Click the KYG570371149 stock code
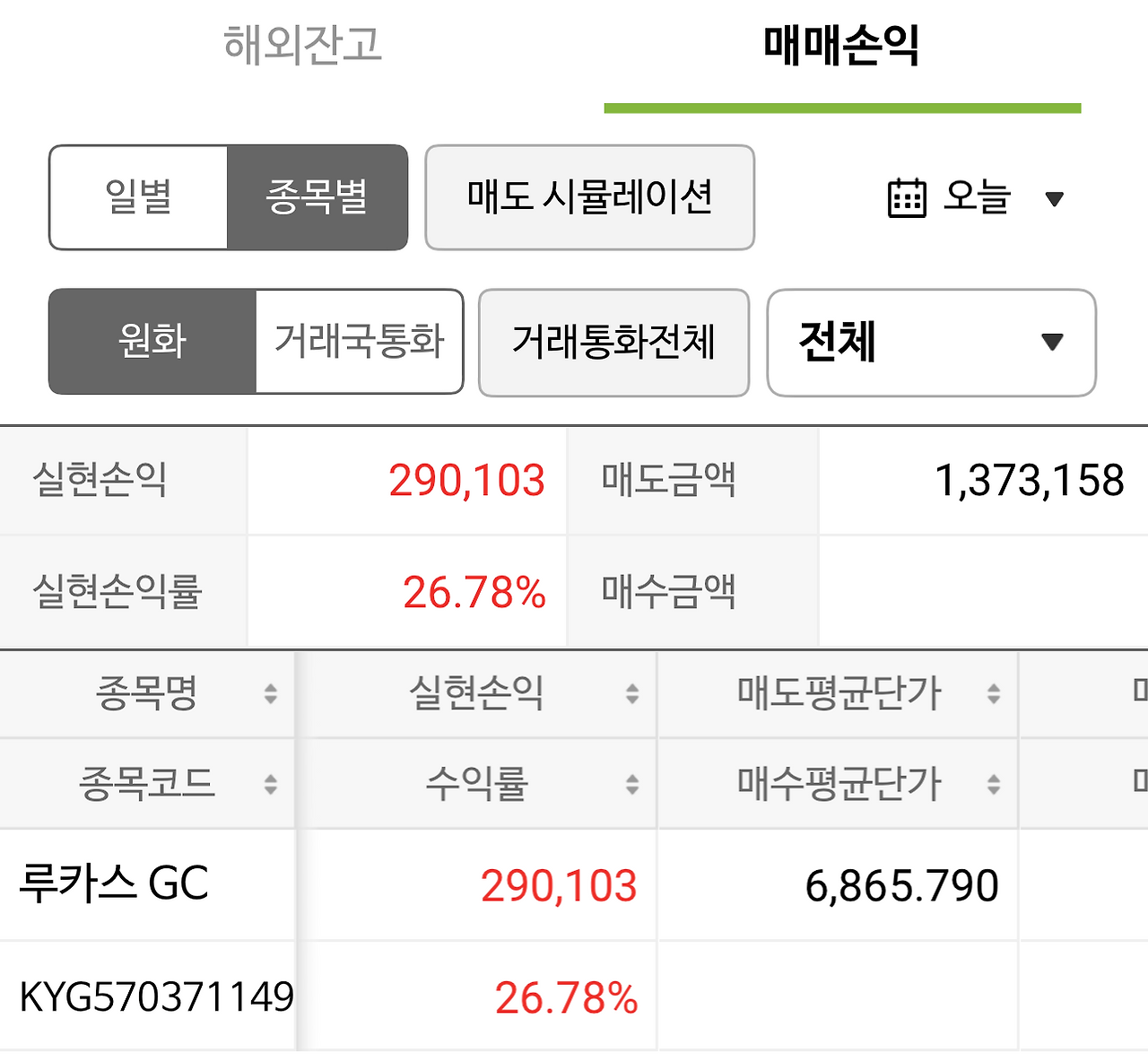 click(149, 996)
